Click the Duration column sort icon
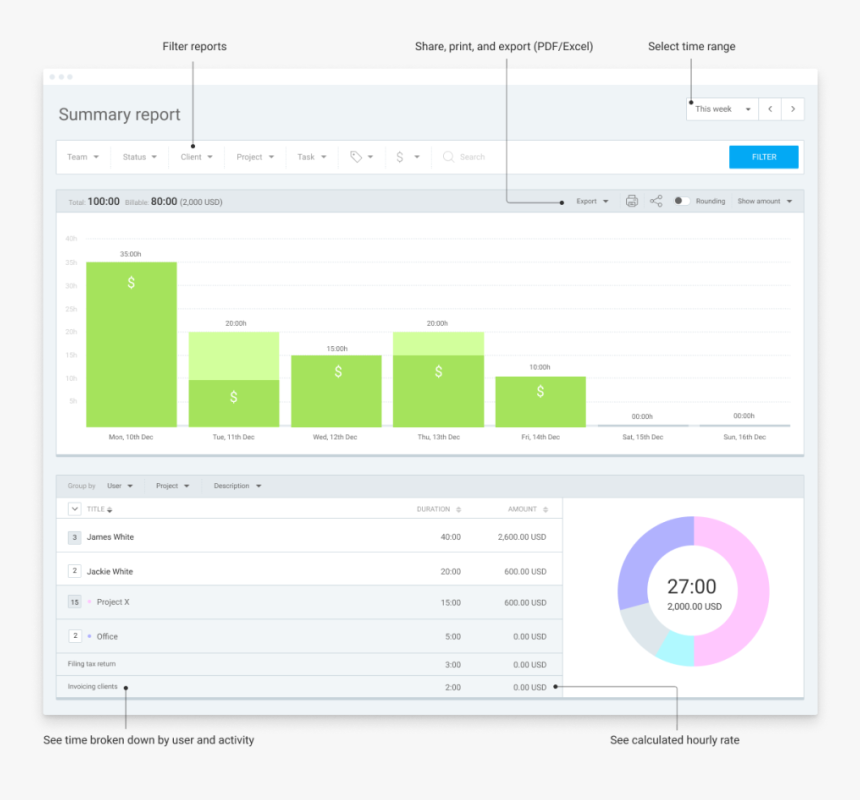The image size is (860, 800). tap(459, 510)
